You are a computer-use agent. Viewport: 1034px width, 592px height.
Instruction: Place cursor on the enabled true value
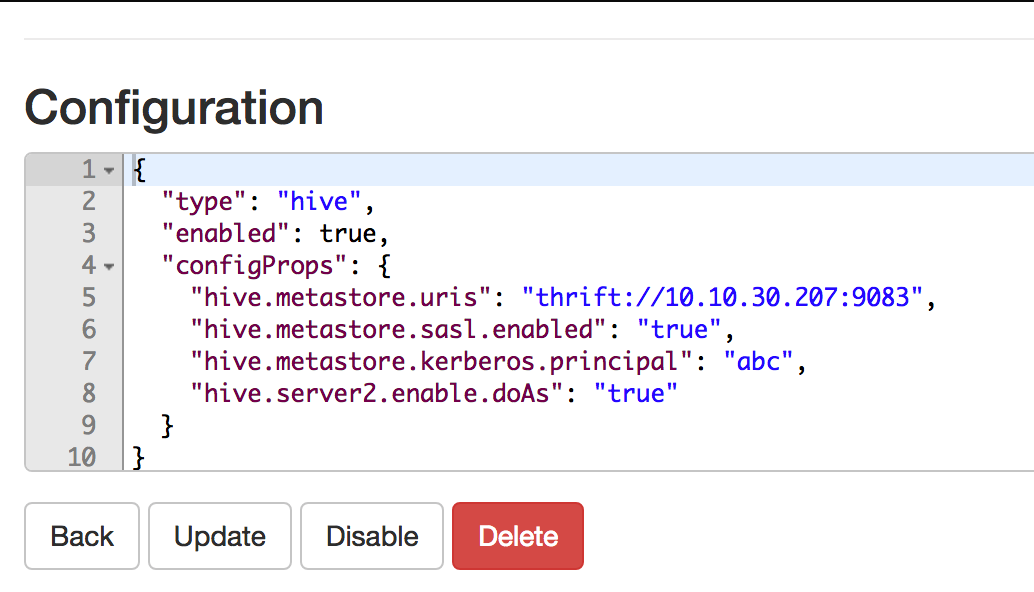click(x=348, y=233)
